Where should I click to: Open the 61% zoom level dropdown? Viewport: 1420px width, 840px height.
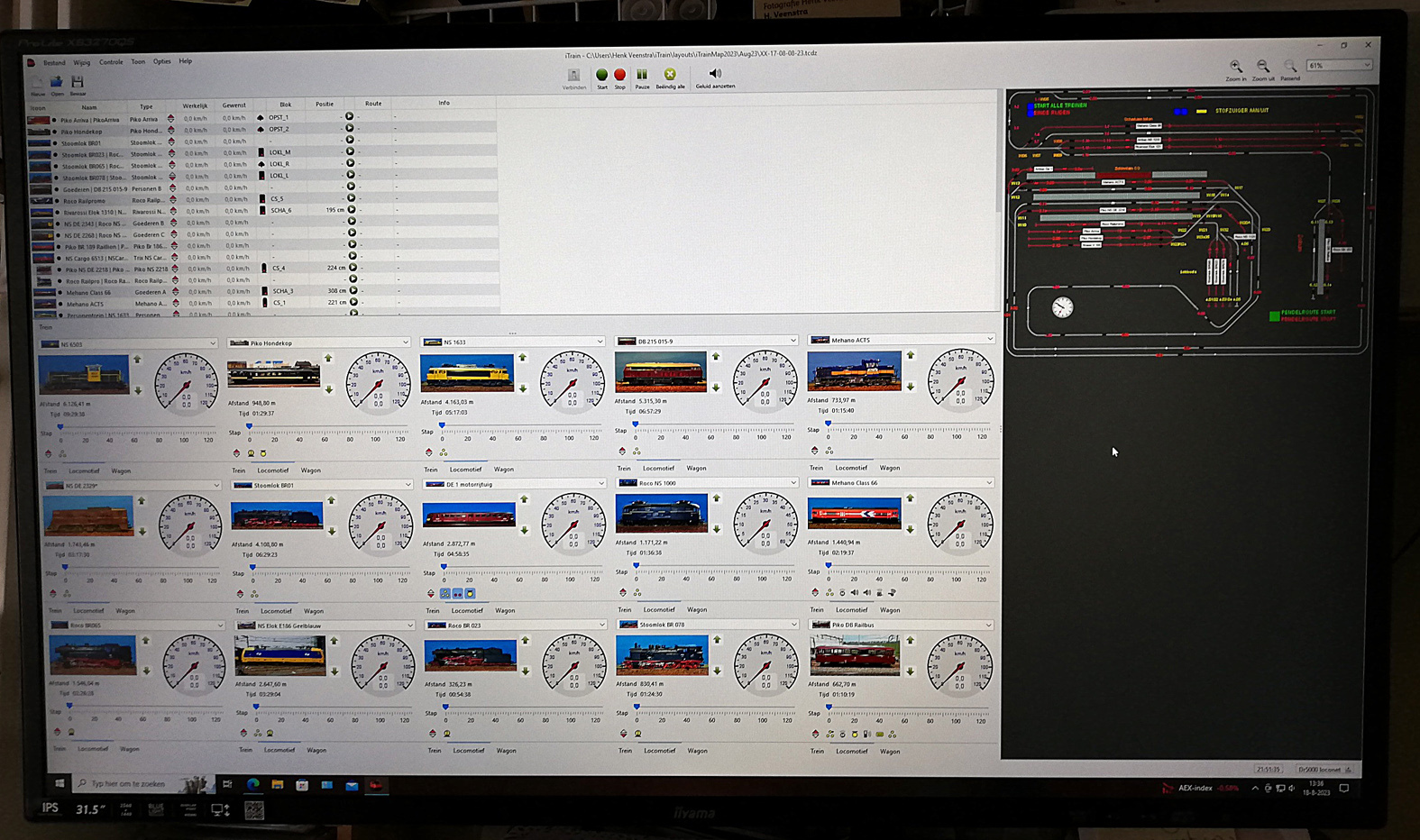click(x=1340, y=66)
